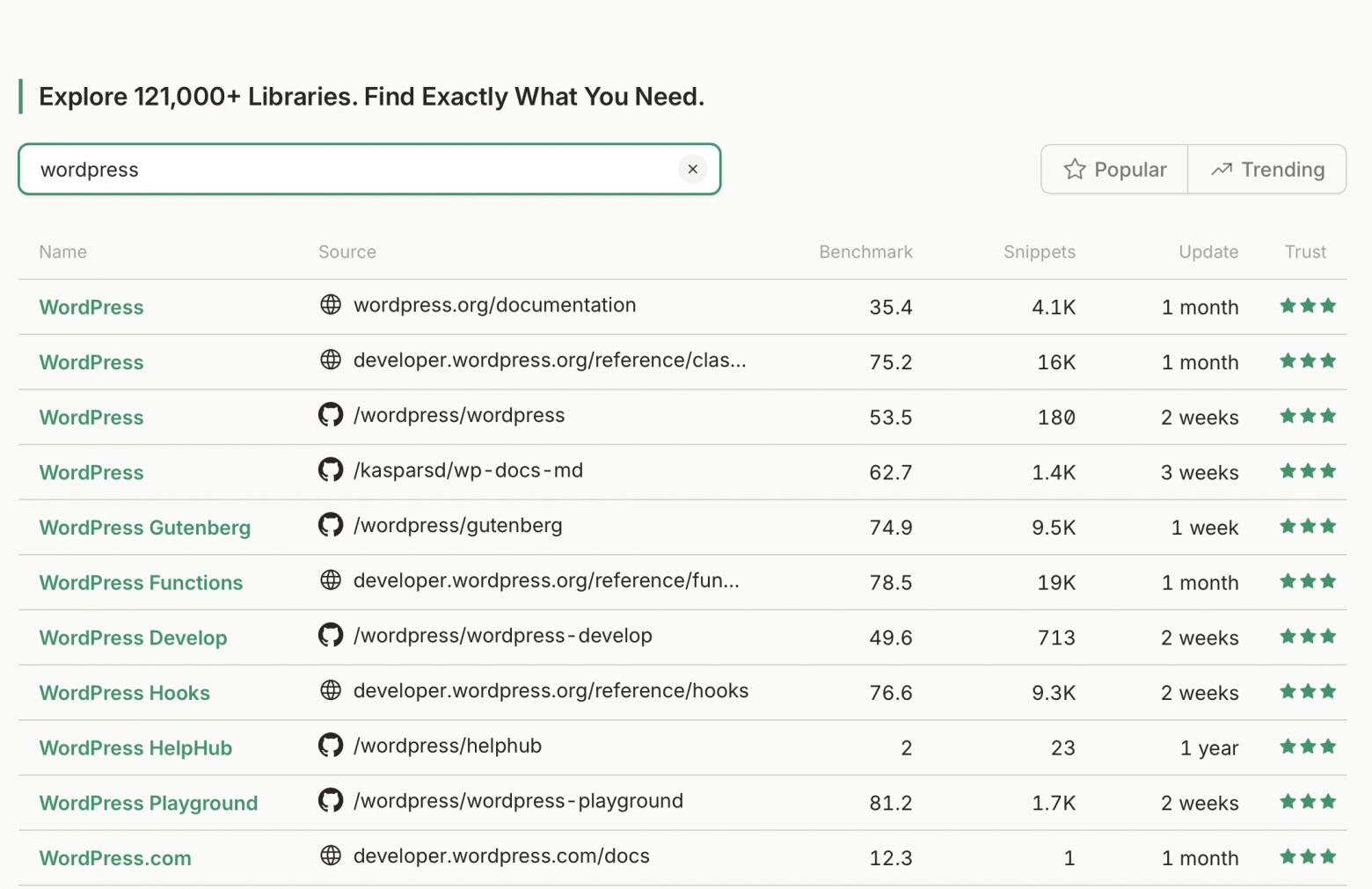Open WordPress library from wordpress.org/documentation
This screenshot has height=889, width=1372.
pos(91,307)
